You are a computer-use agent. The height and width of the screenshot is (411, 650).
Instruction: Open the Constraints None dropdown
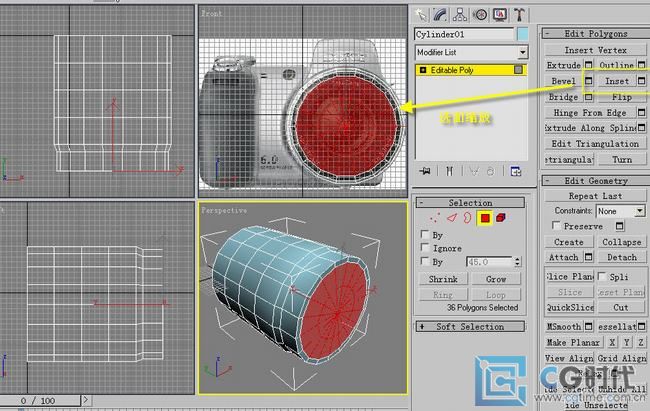621,212
